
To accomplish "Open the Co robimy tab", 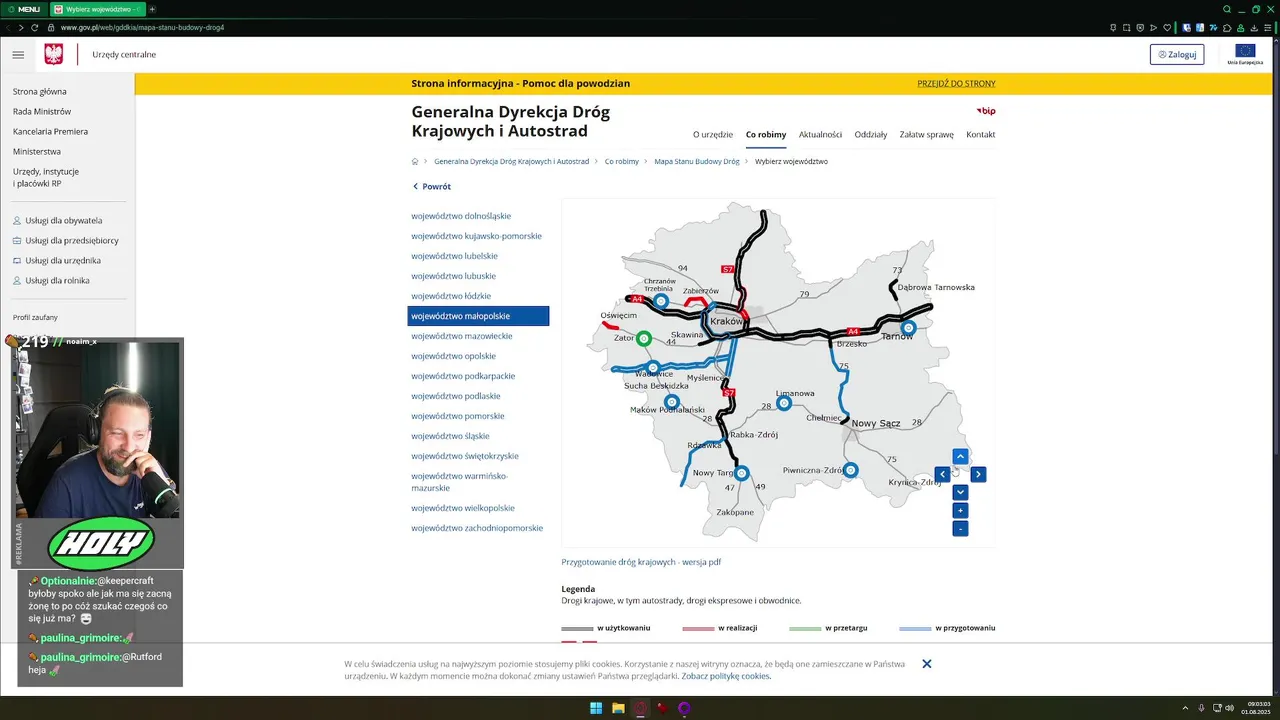I will 766,134.
